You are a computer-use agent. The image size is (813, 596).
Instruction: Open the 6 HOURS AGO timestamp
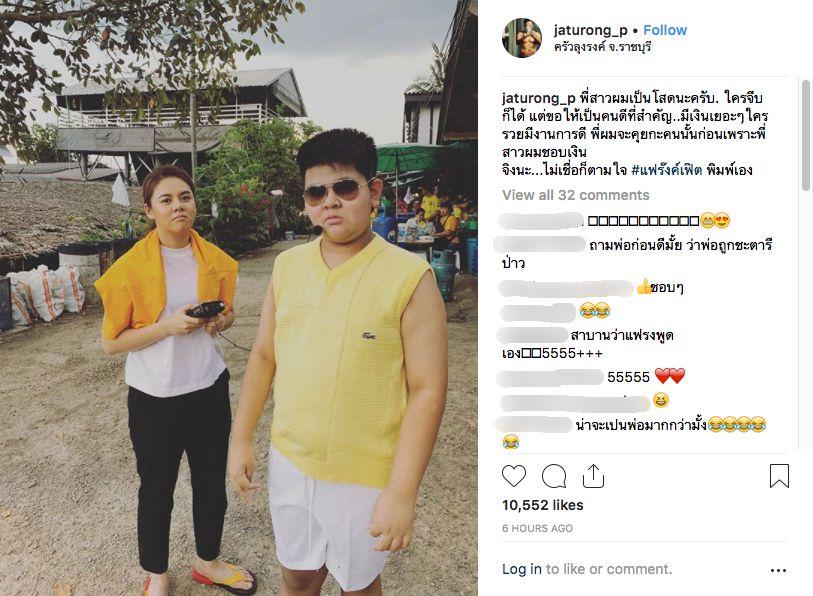point(537,528)
